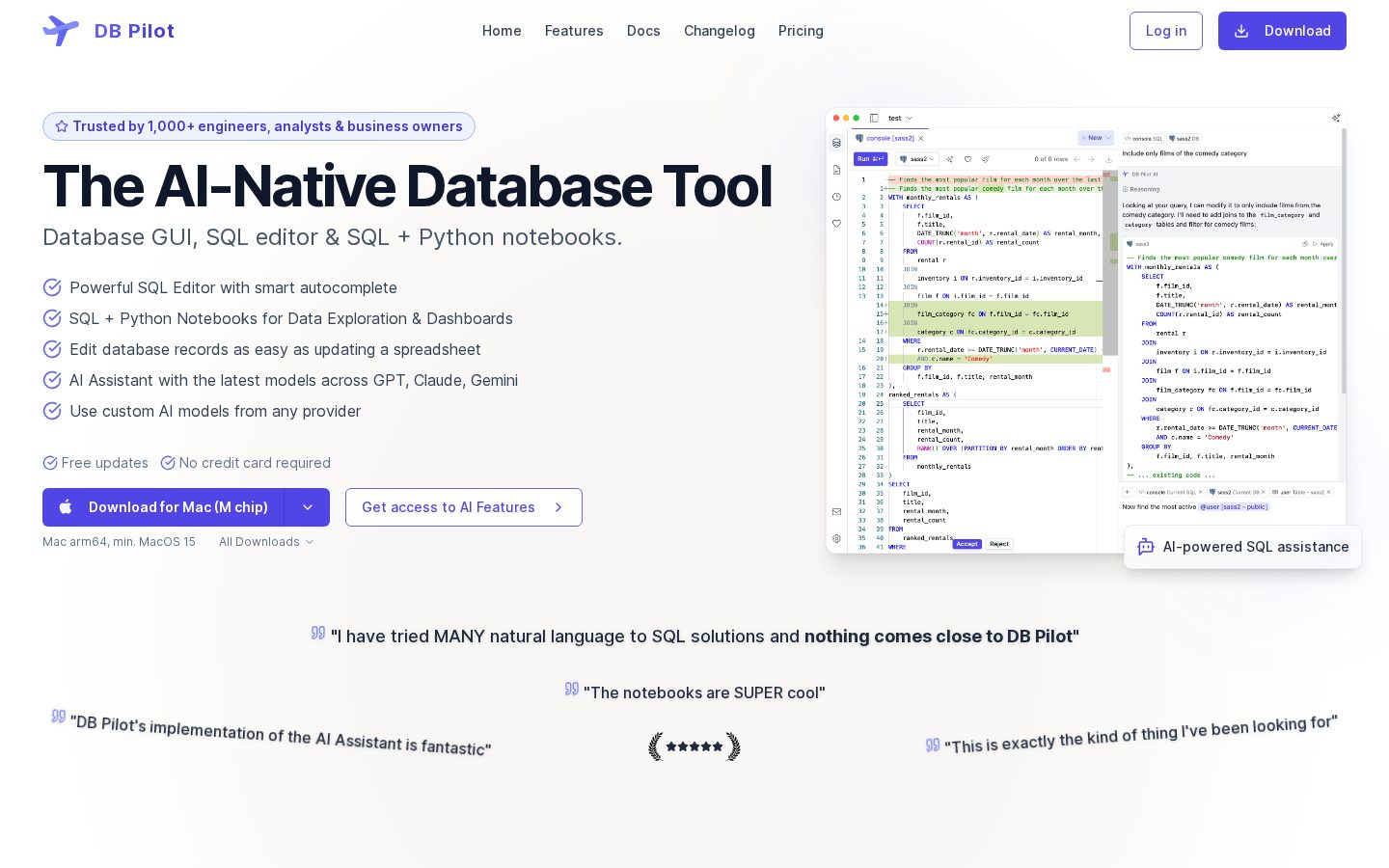Click Get access to AI Features
Screen dimensions: 1389x868
(464, 507)
